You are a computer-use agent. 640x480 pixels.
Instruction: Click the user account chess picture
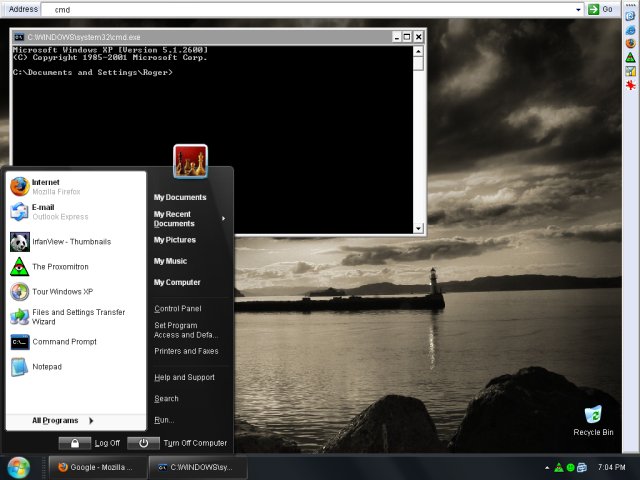coord(190,161)
